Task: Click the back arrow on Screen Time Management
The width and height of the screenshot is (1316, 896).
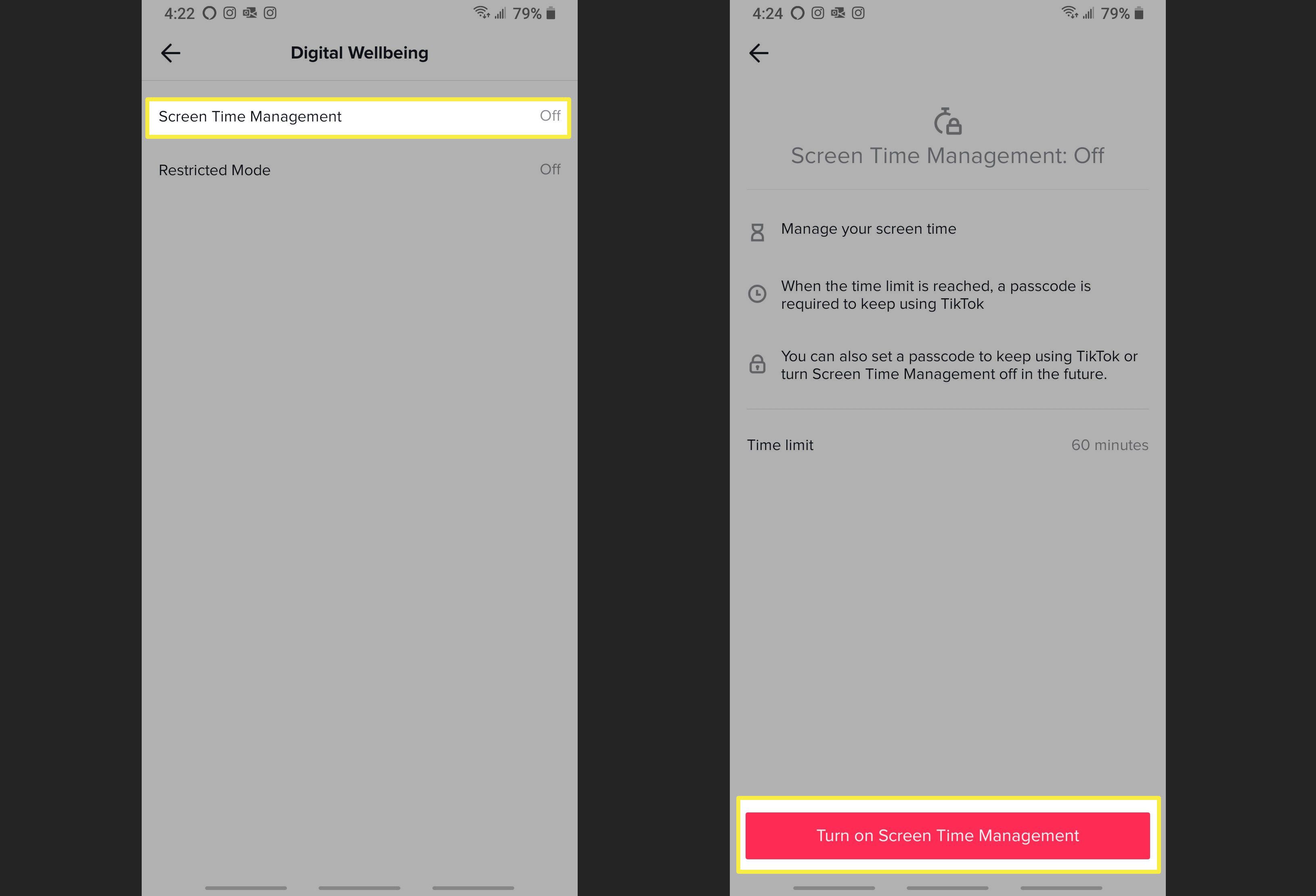Action: [759, 52]
